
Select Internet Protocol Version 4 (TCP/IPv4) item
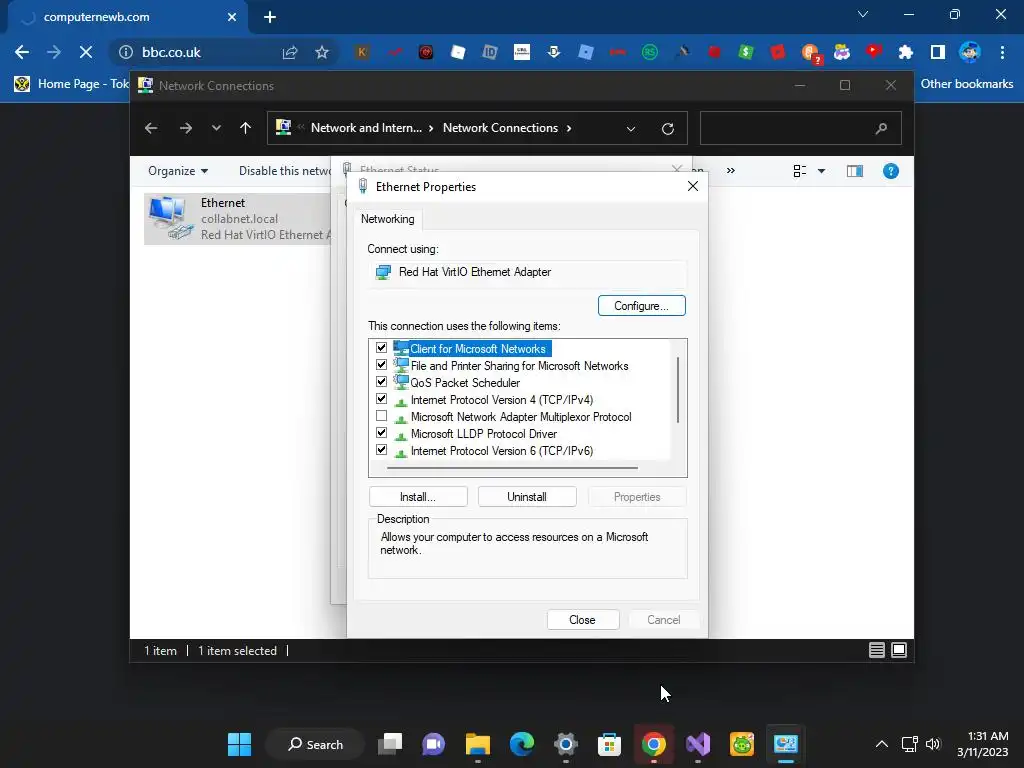(x=502, y=400)
